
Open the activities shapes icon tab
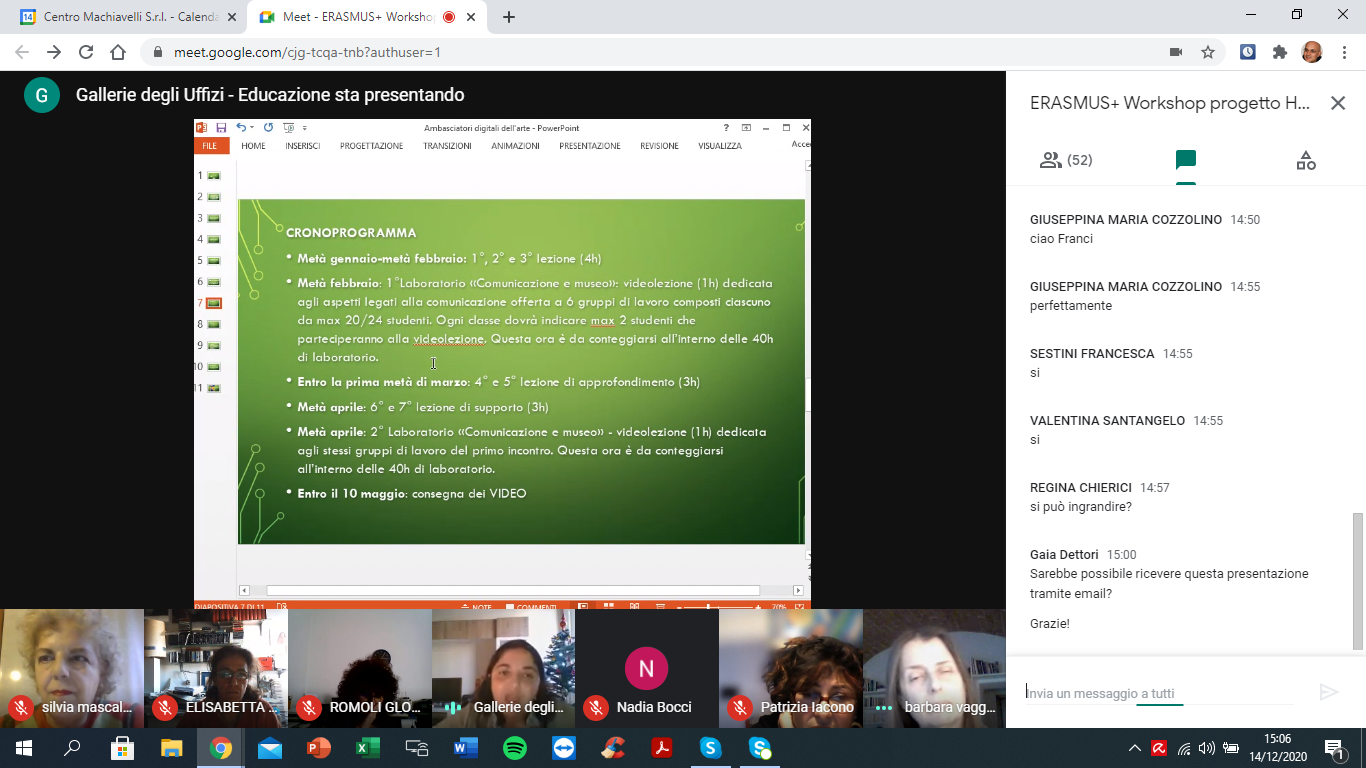[1306, 160]
